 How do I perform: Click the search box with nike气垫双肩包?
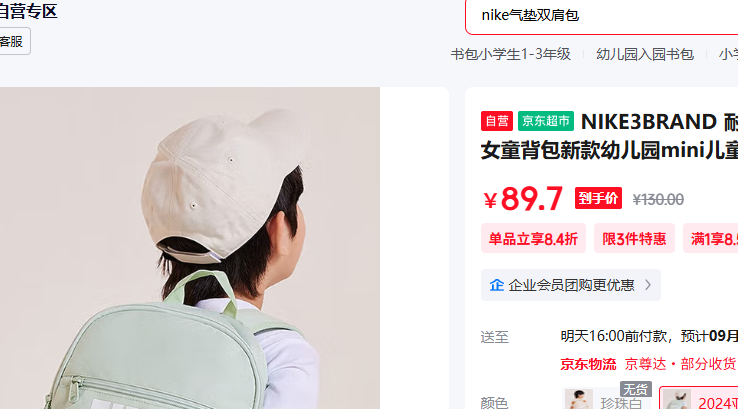[602, 16]
